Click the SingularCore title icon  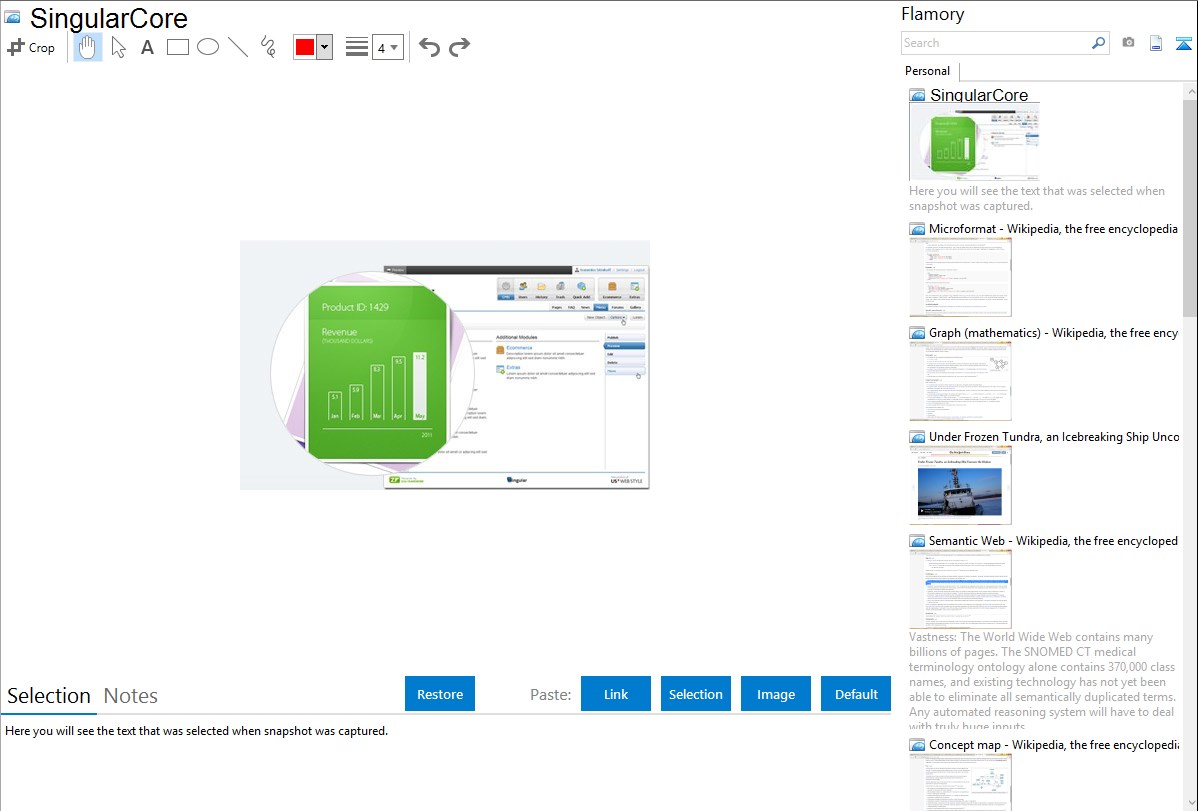pos(12,18)
